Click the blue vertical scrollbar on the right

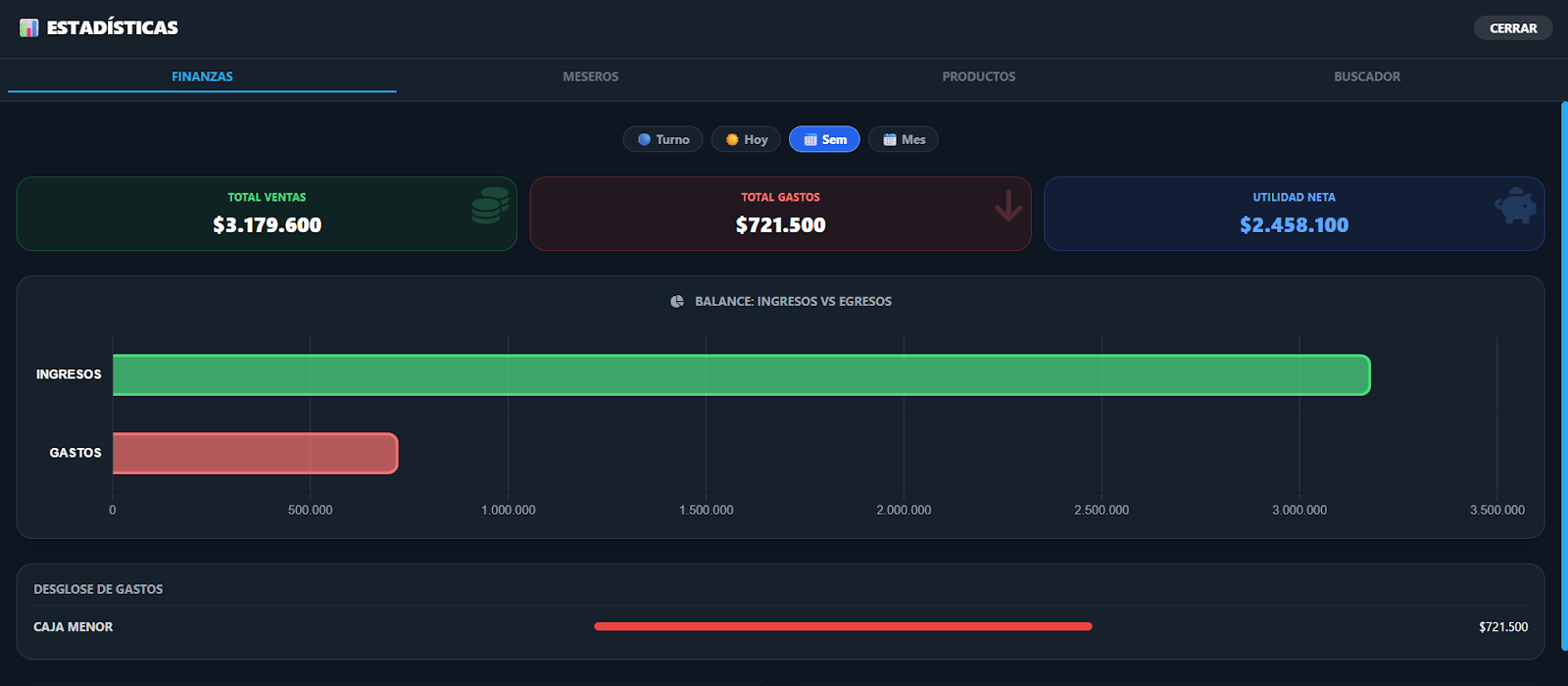[1564, 377]
